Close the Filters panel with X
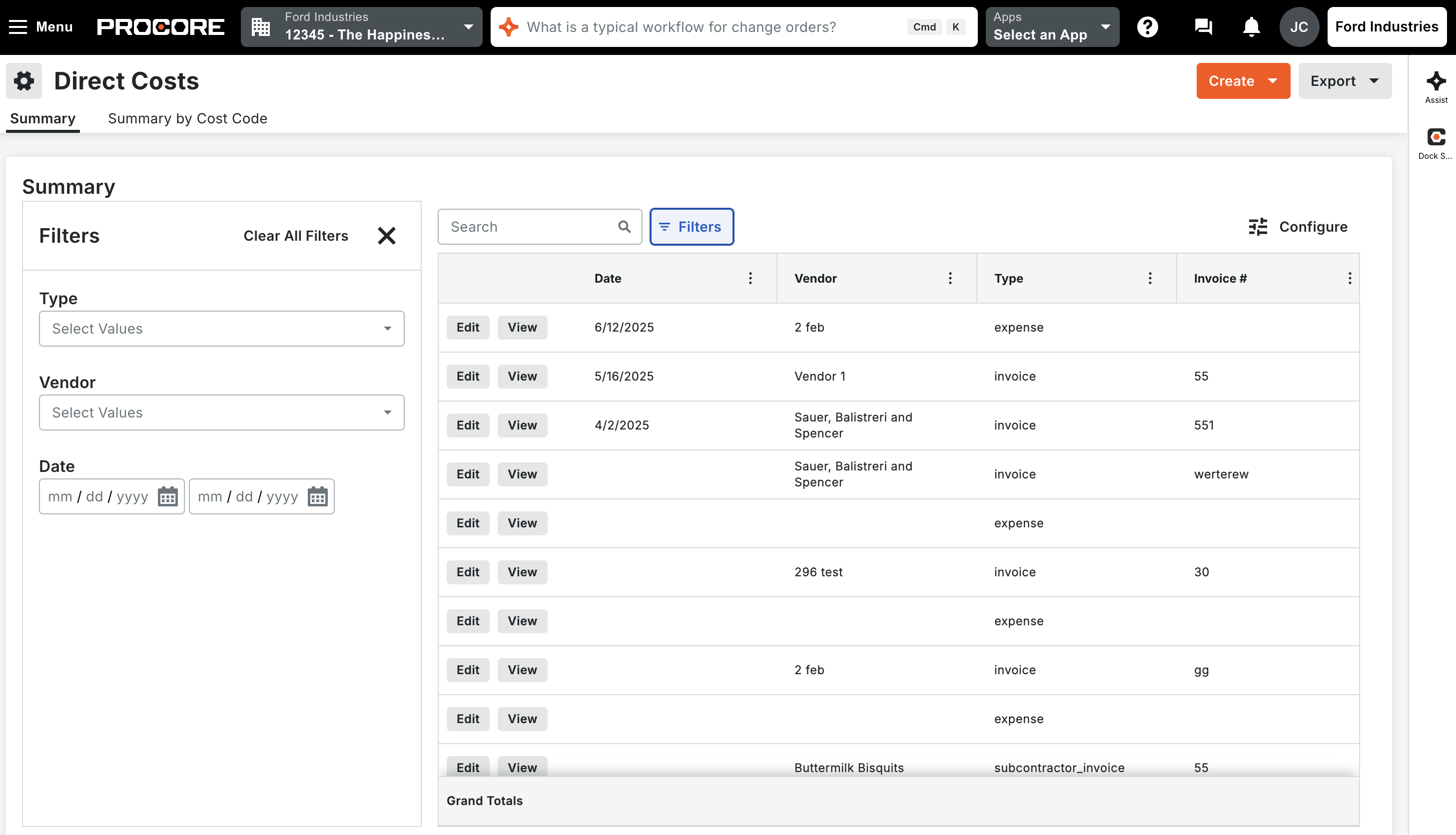 387,236
